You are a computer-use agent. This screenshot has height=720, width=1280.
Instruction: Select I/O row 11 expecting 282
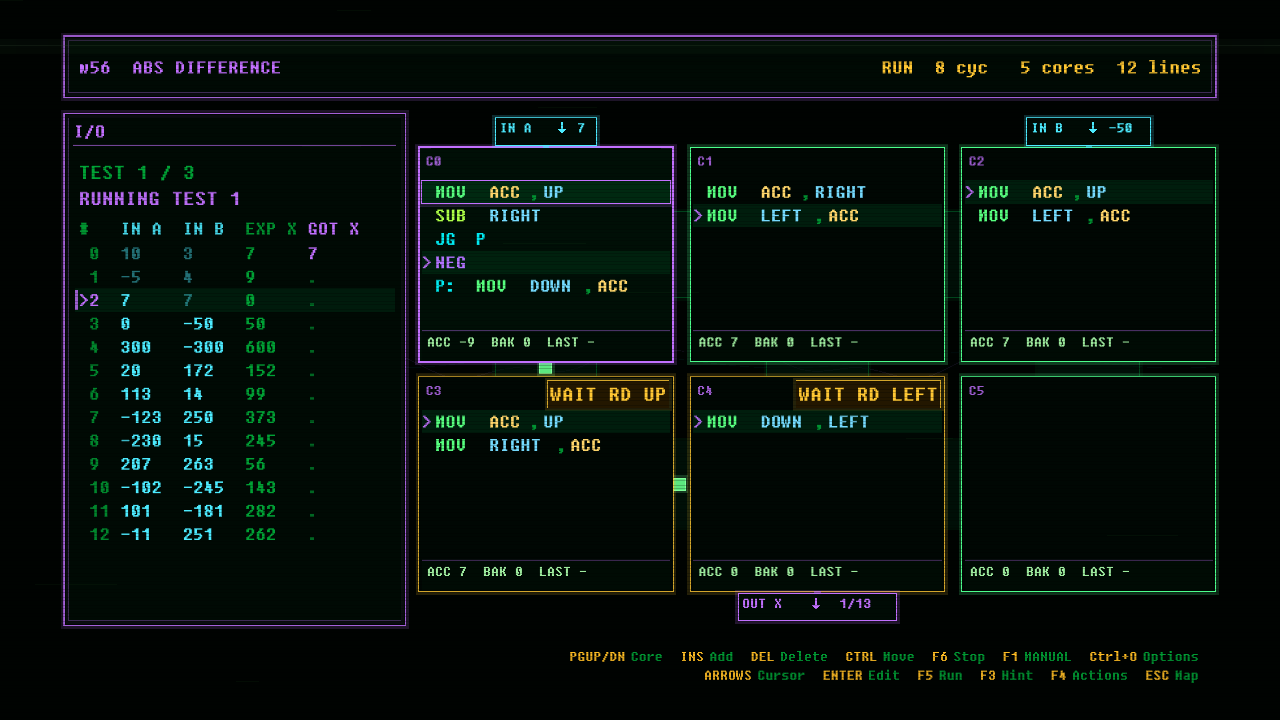[236, 511]
